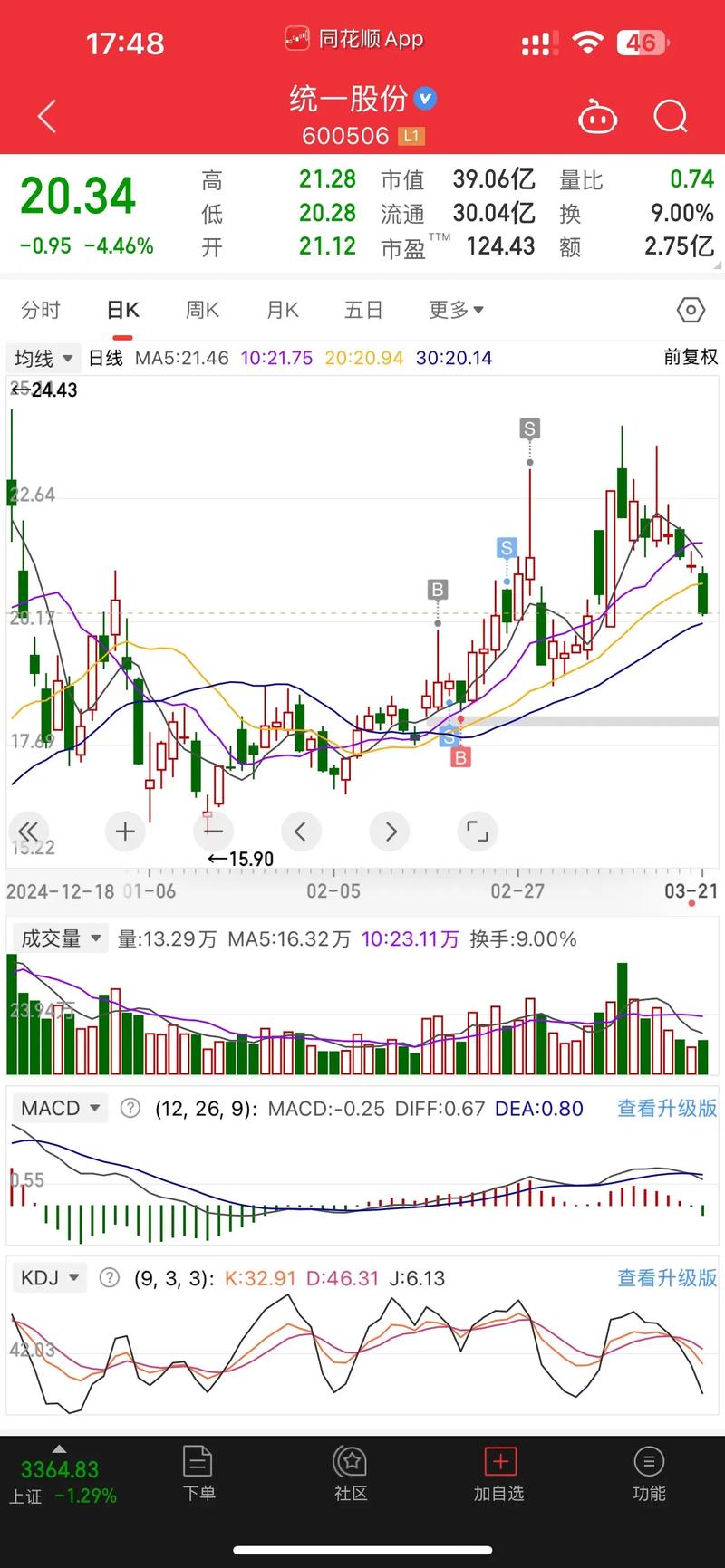Image resolution: width=725 pixels, height=1568 pixels.
Task: Jump to earlier data with double-left arrows
Action: [x=28, y=832]
